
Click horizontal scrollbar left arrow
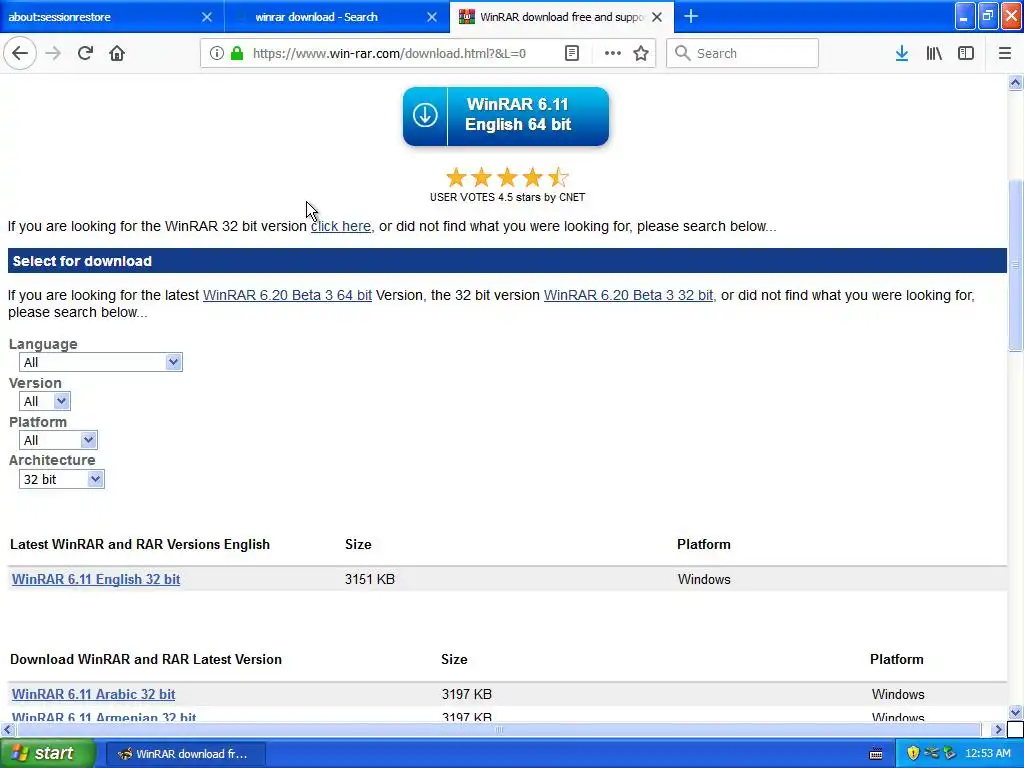(7, 729)
